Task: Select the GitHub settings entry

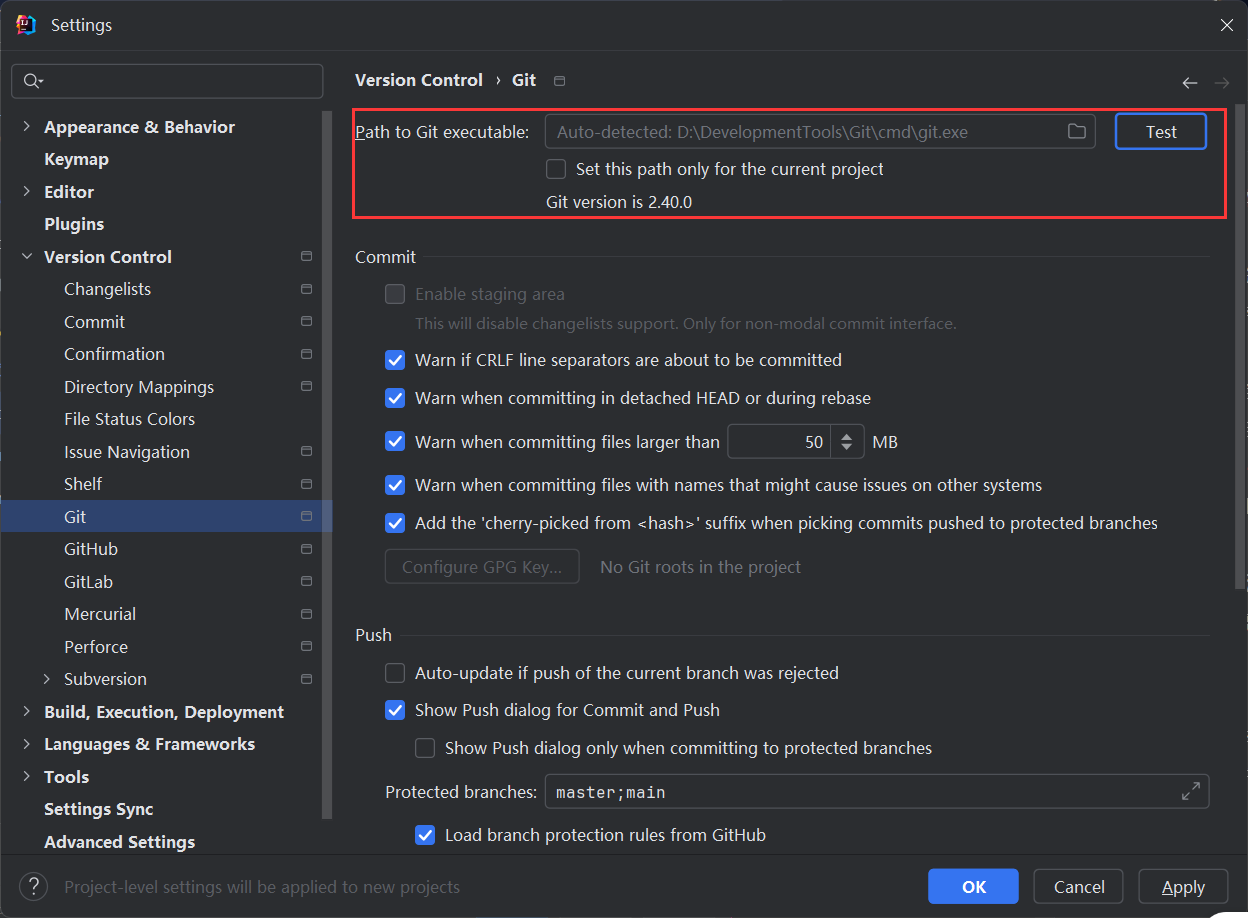Action: [91, 549]
